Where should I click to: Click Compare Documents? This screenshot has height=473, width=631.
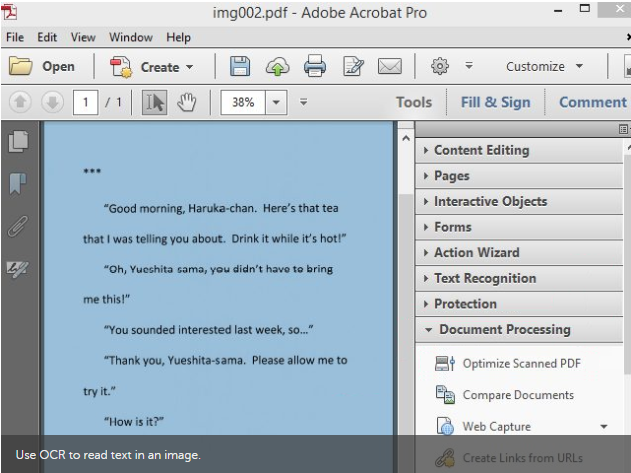(518, 395)
